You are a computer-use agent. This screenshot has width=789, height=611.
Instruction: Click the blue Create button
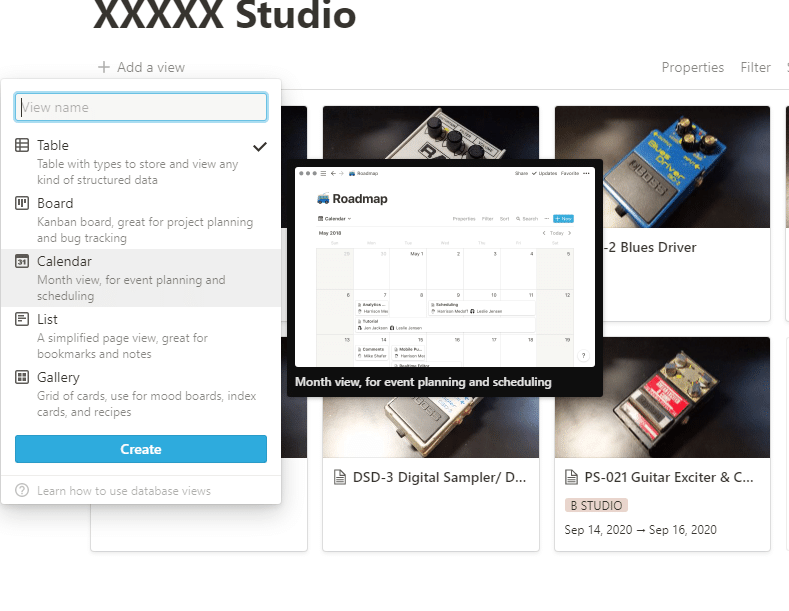click(141, 449)
